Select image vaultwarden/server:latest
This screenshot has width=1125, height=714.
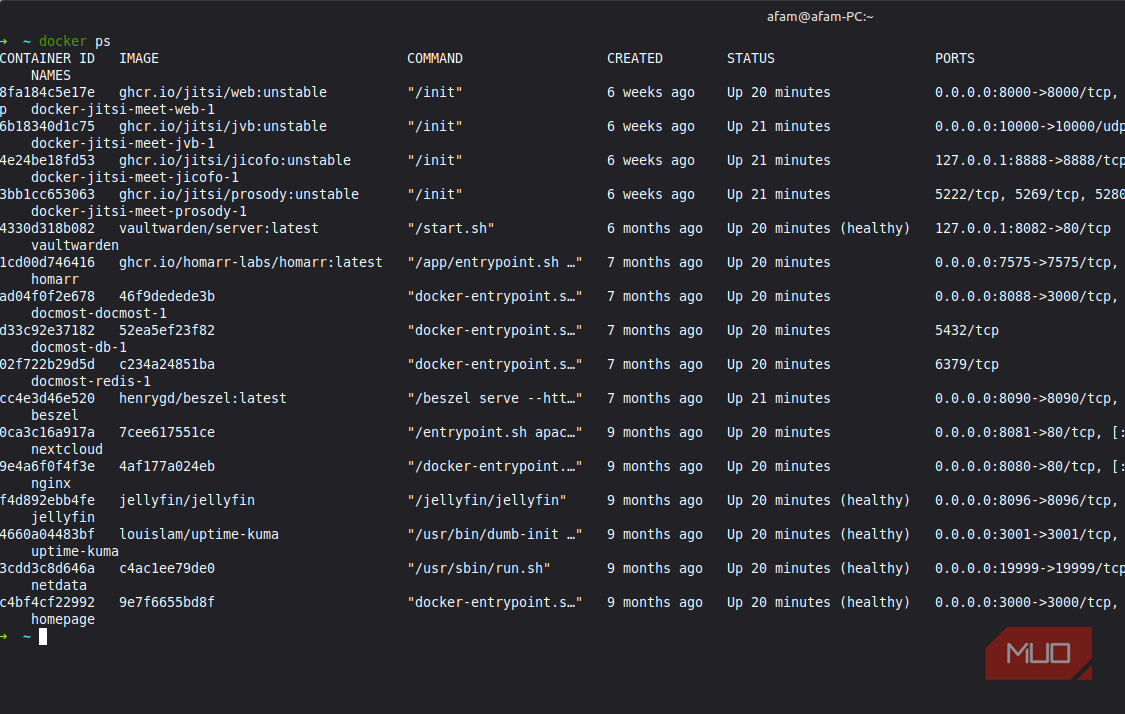[219, 228]
